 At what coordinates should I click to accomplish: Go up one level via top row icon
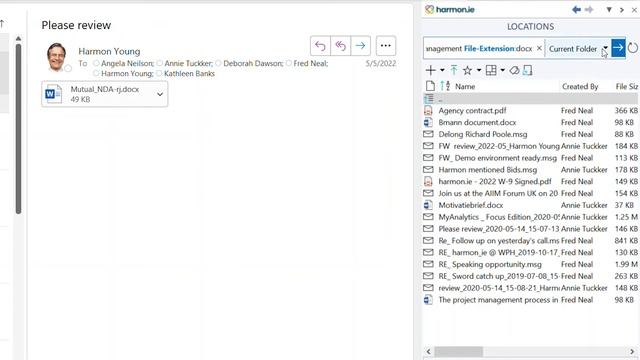pyautogui.click(x=429, y=98)
